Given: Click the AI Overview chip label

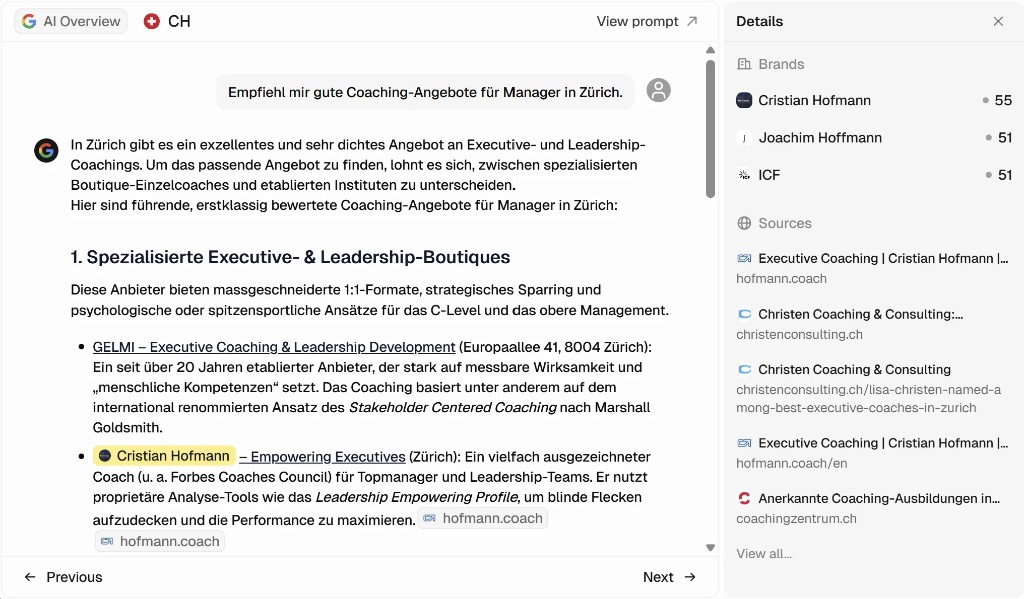Looking at the screenshot, I should tap(82, 22).
